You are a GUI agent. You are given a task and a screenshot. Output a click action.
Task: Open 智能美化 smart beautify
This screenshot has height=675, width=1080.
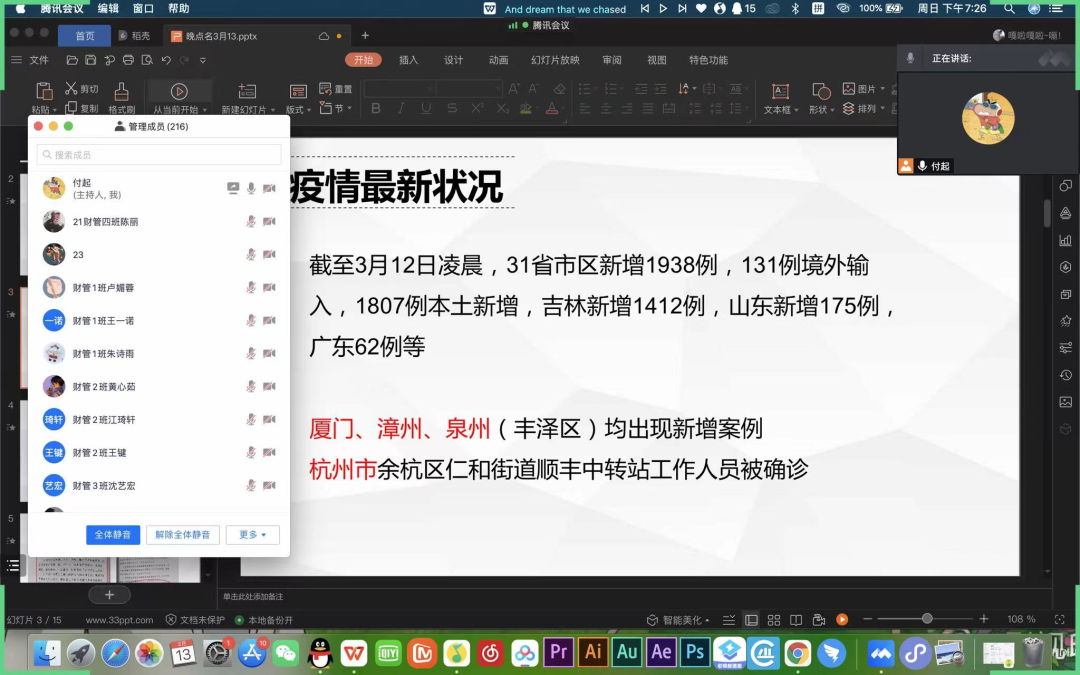678,620
